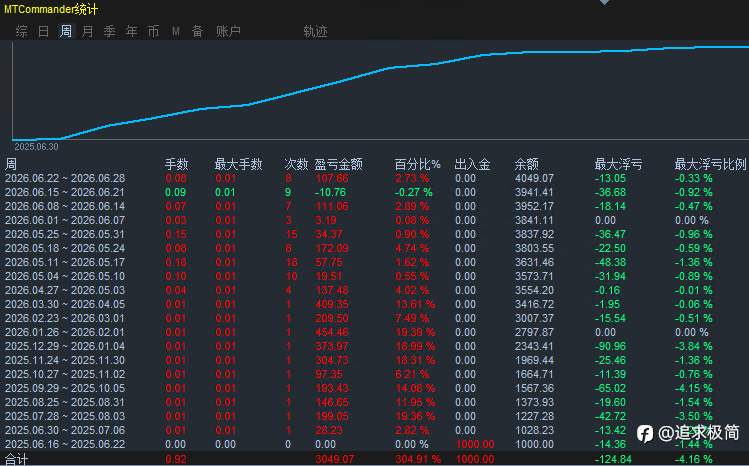
Task: Open the 账户 account tab
Action: click(x=228, y=32)
